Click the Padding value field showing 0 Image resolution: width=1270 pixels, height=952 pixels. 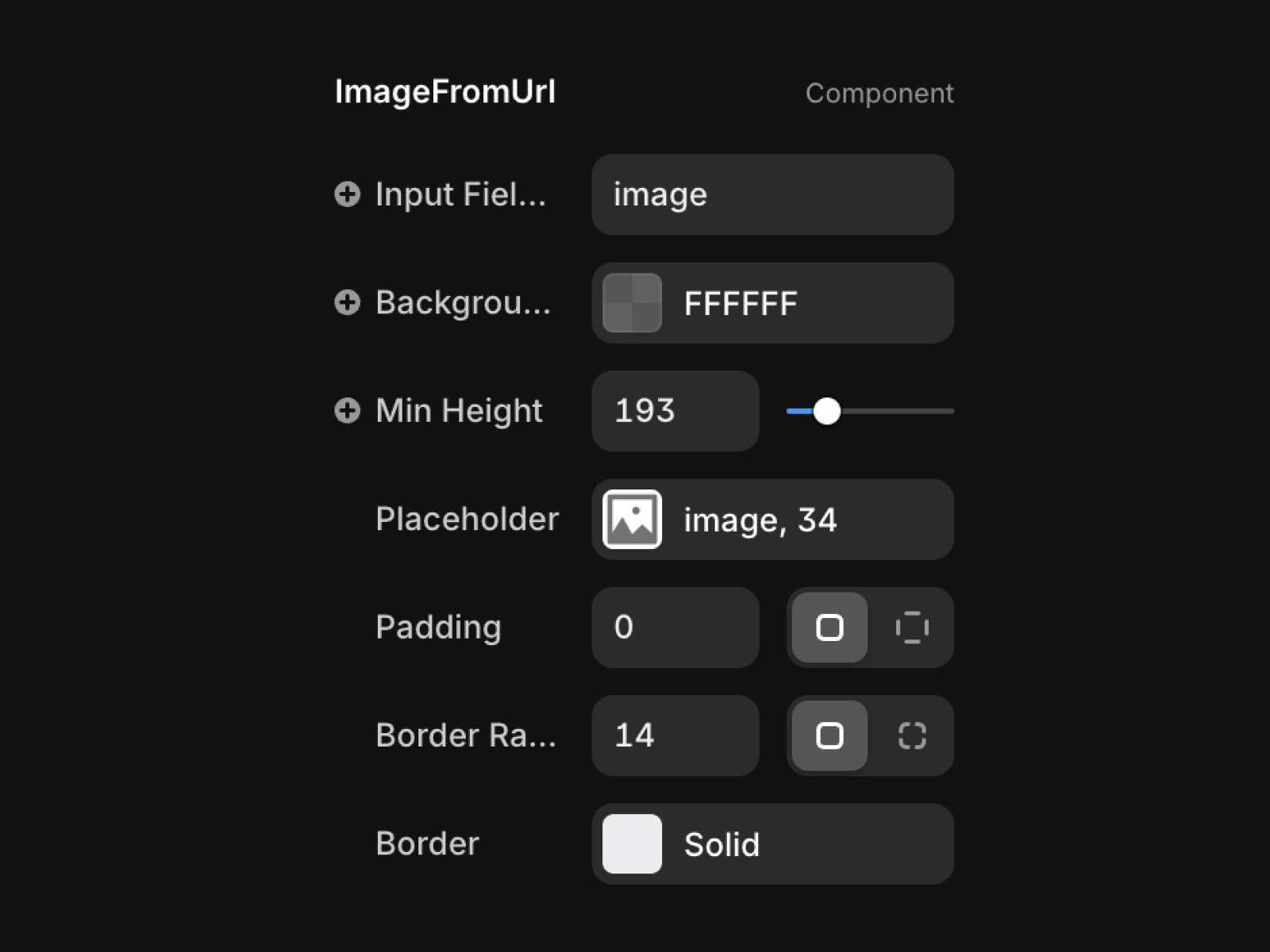[x=675, y=628]
